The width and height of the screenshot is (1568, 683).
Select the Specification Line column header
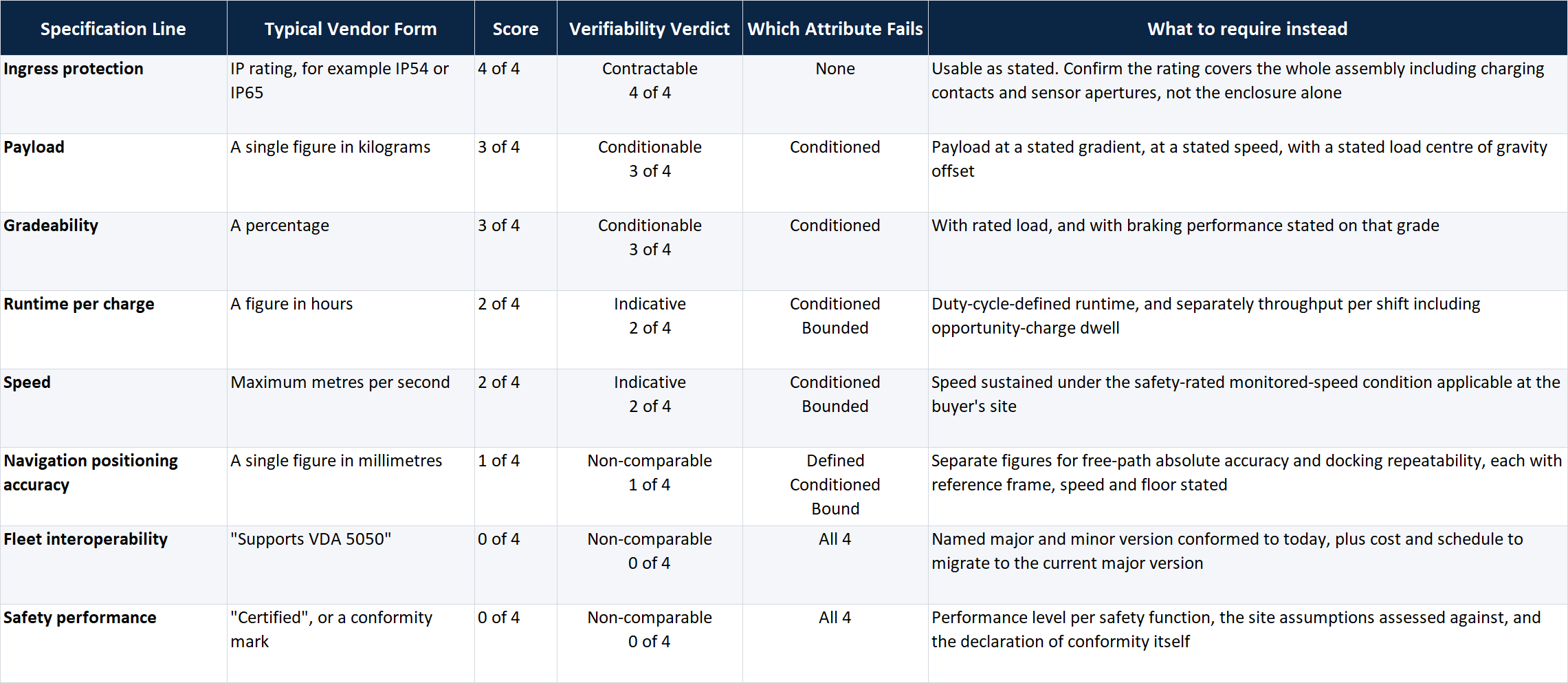(x=113, y=28)
